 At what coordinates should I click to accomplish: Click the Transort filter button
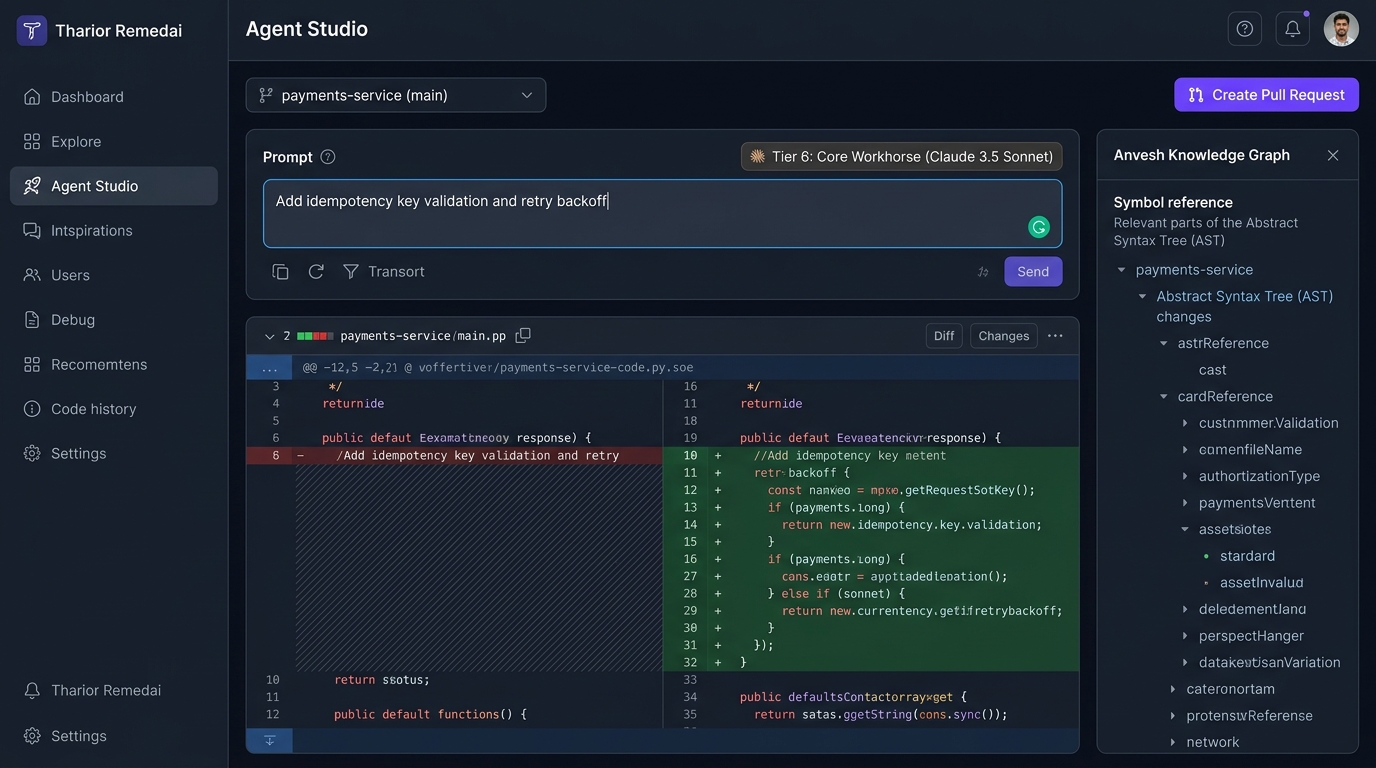(384, 272)
